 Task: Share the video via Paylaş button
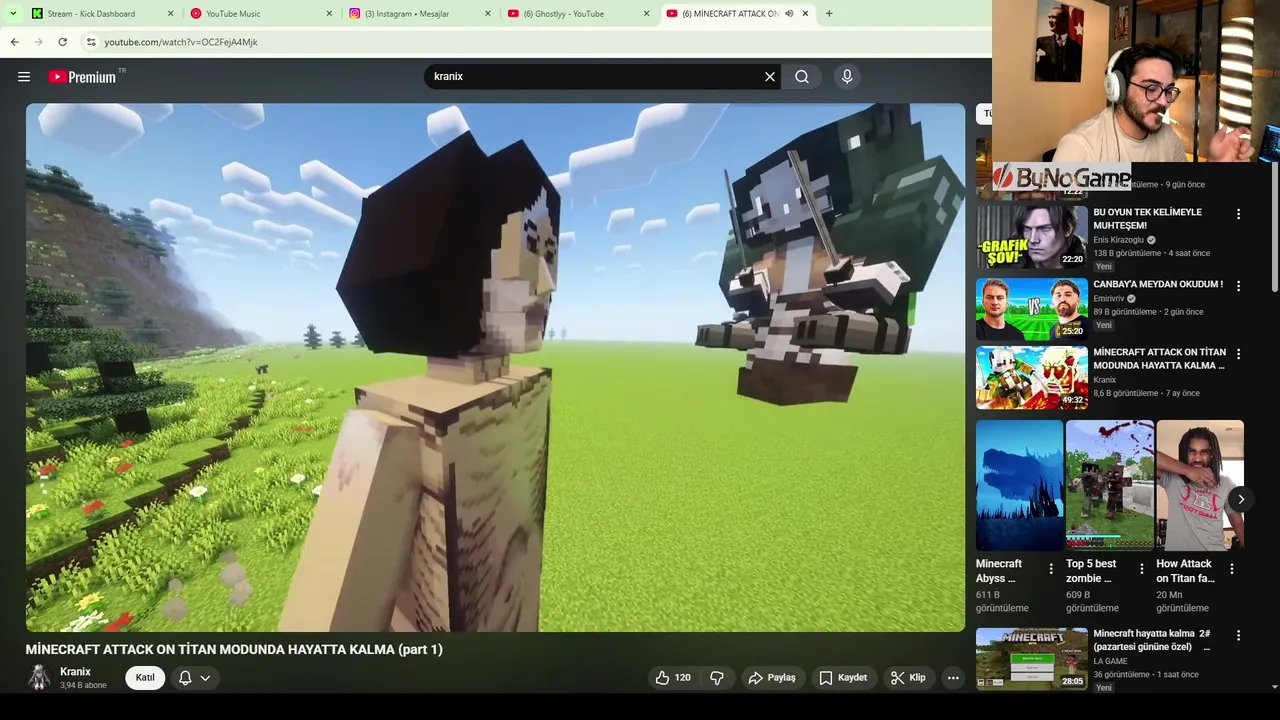tap(772, 678)
